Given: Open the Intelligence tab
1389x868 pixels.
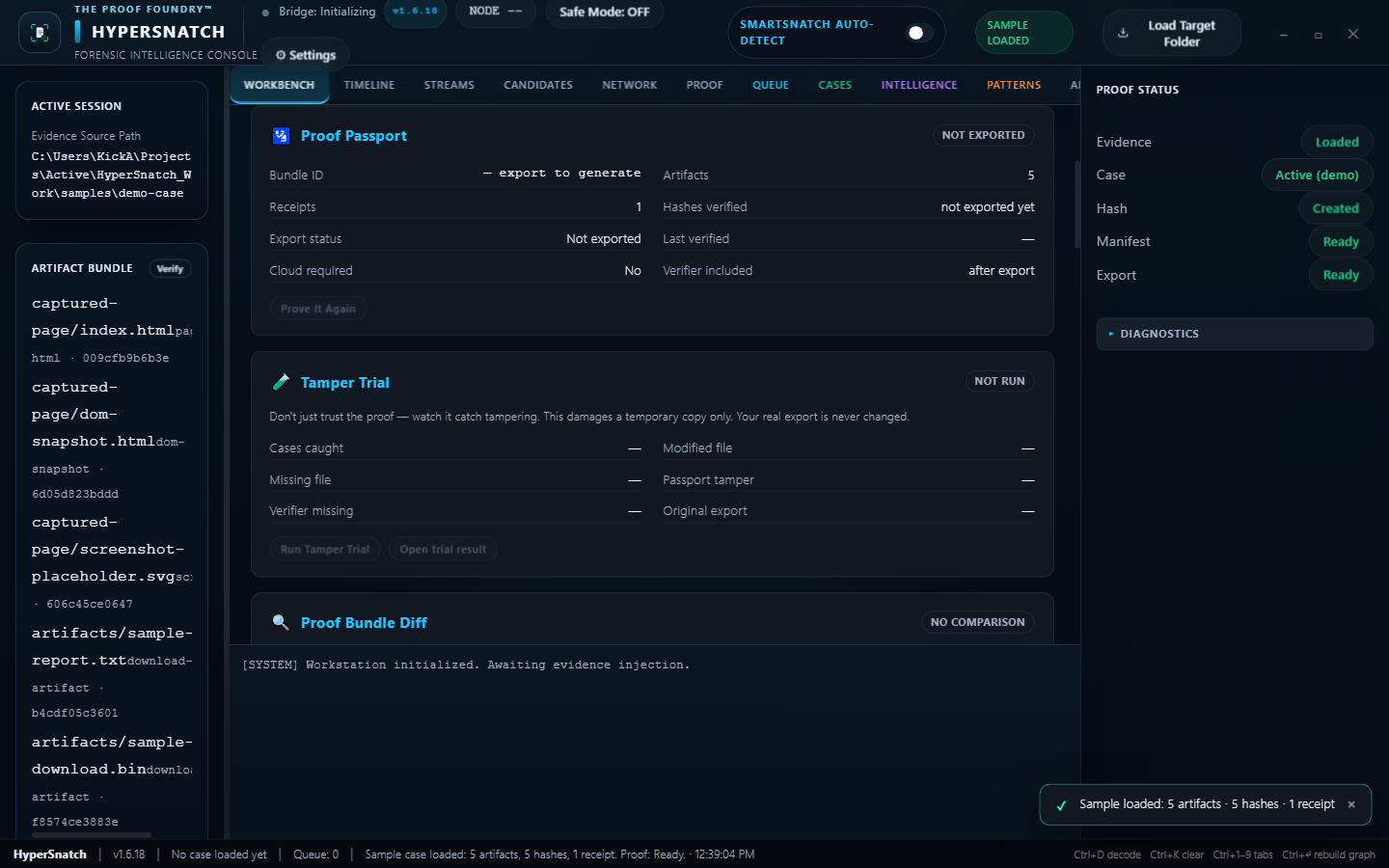Looking at the screenshot, I should tap(919, 85).
